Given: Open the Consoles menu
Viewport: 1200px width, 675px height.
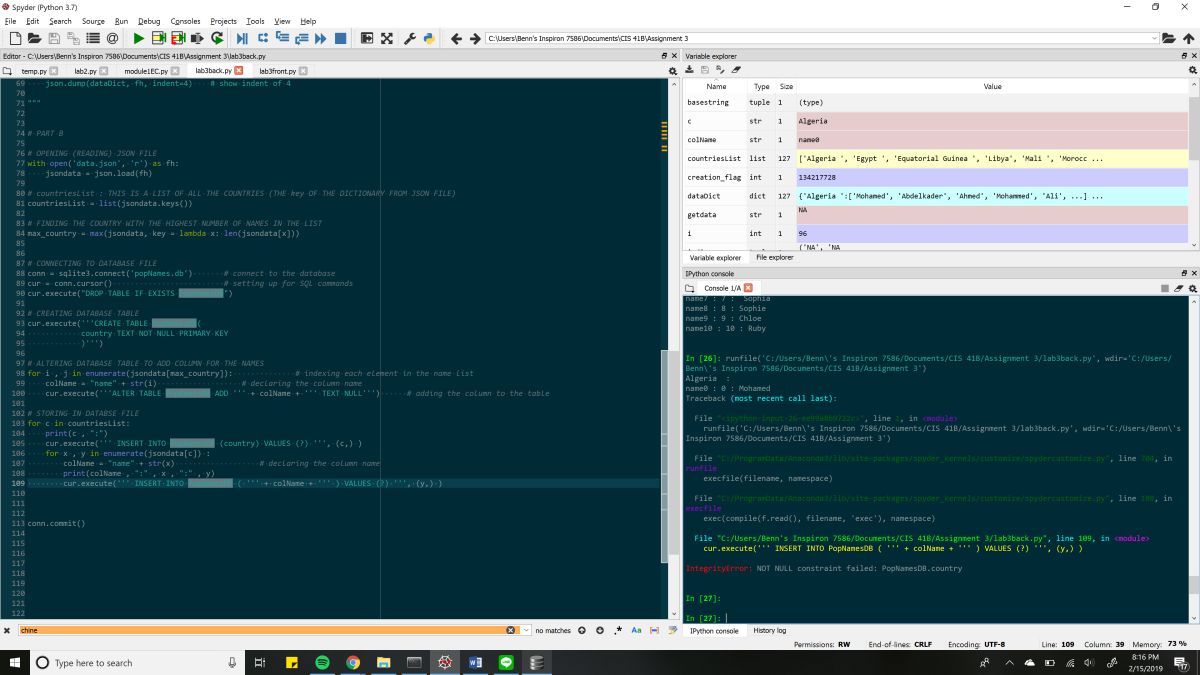Looking at the screenshot, I should (185, 21).
